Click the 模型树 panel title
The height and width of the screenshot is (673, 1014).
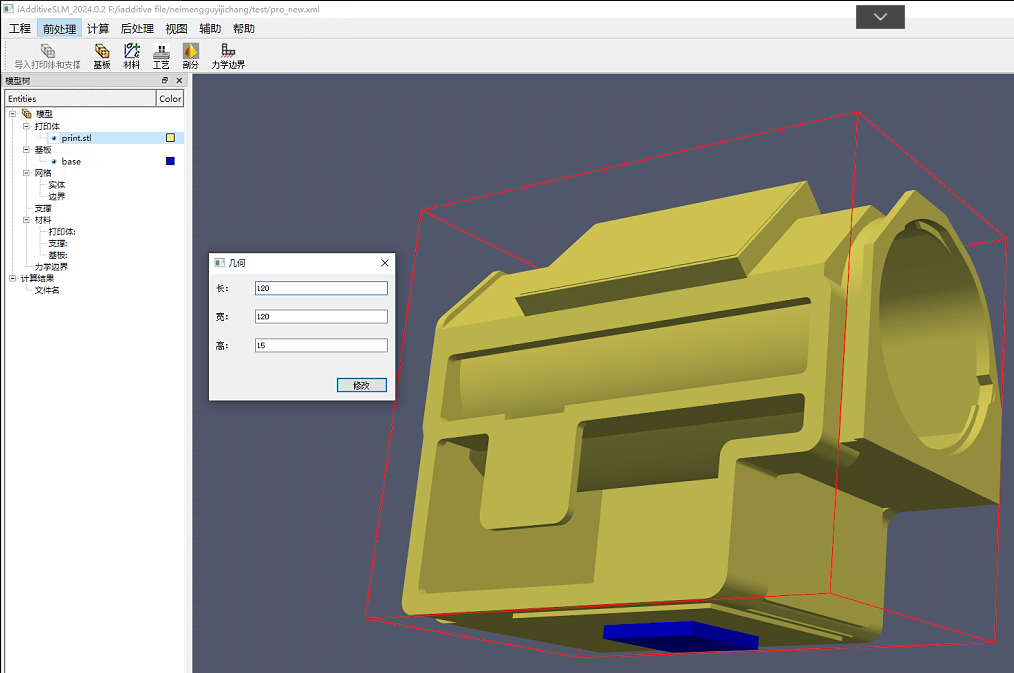click(x=18, y=81)
